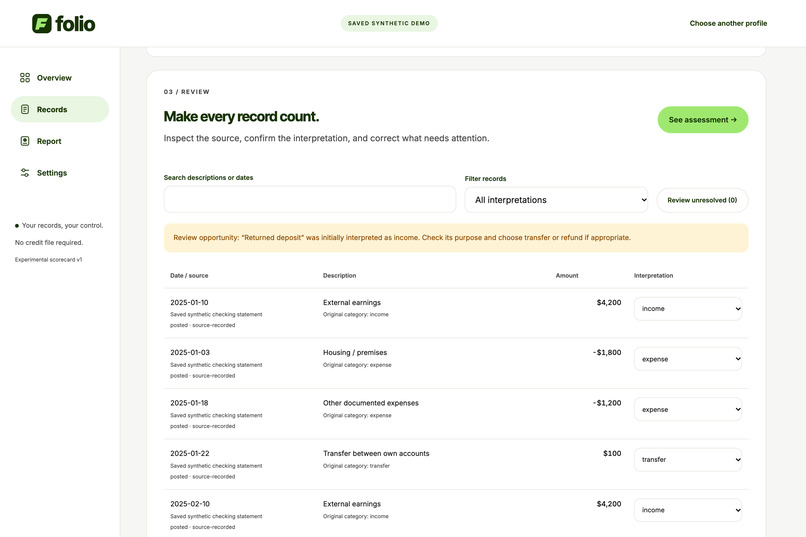Click the date 2025-01-22
This screenshot has width=806, height=537.
190,453
